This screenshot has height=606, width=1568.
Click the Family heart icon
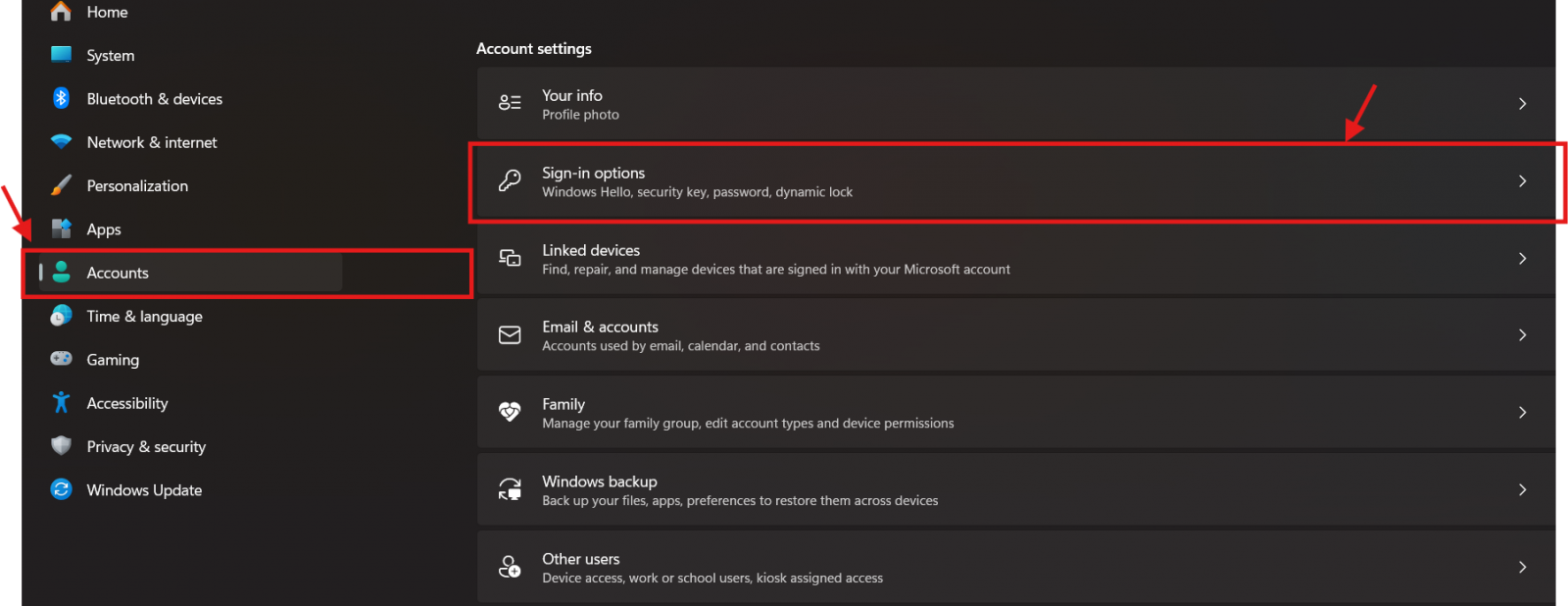click(x=510, y=413)
